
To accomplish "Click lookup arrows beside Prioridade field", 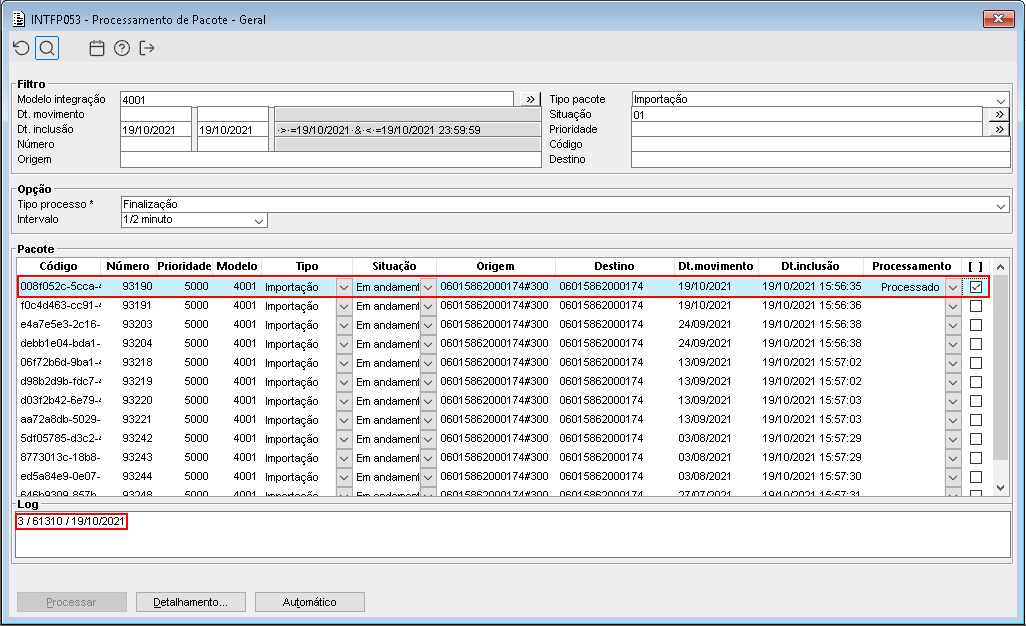I will coord(998,129).
